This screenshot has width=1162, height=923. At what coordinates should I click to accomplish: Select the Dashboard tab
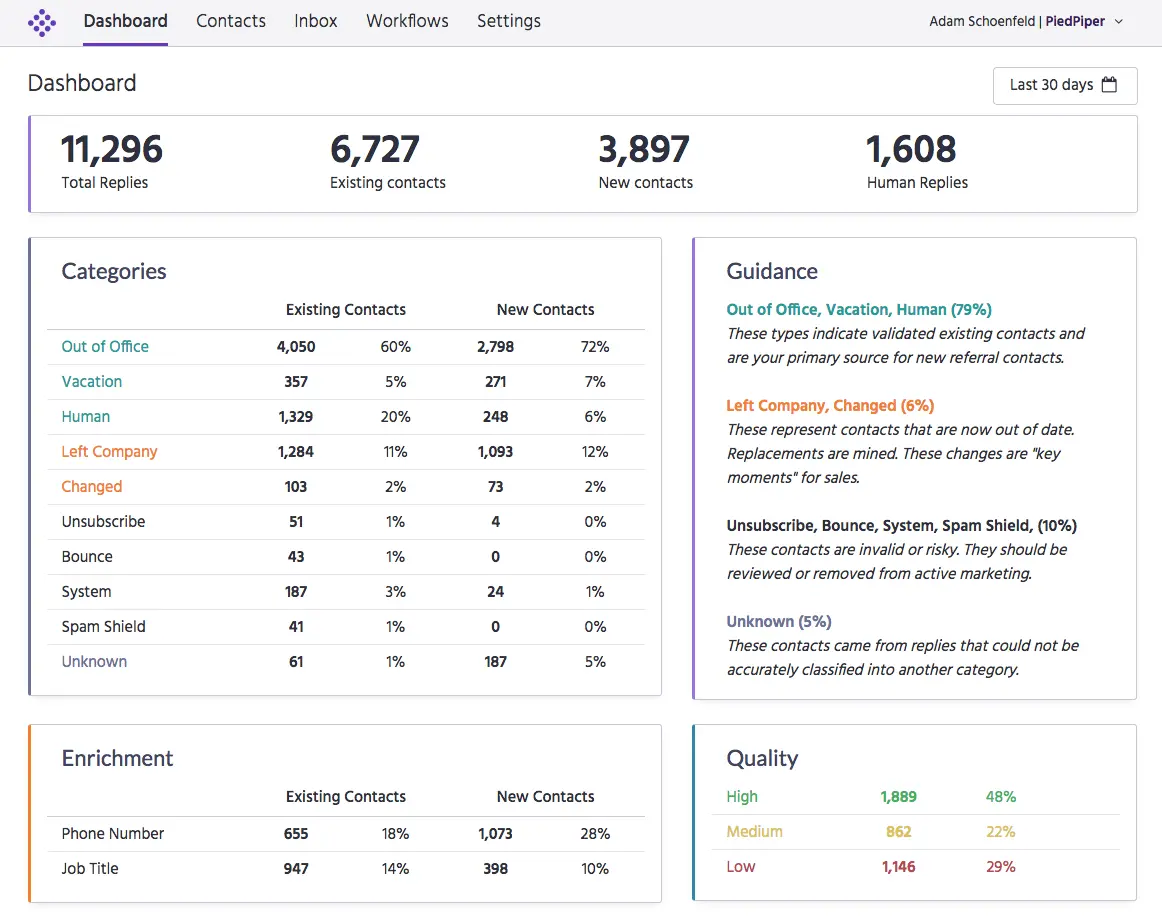(x=126, y=21)
